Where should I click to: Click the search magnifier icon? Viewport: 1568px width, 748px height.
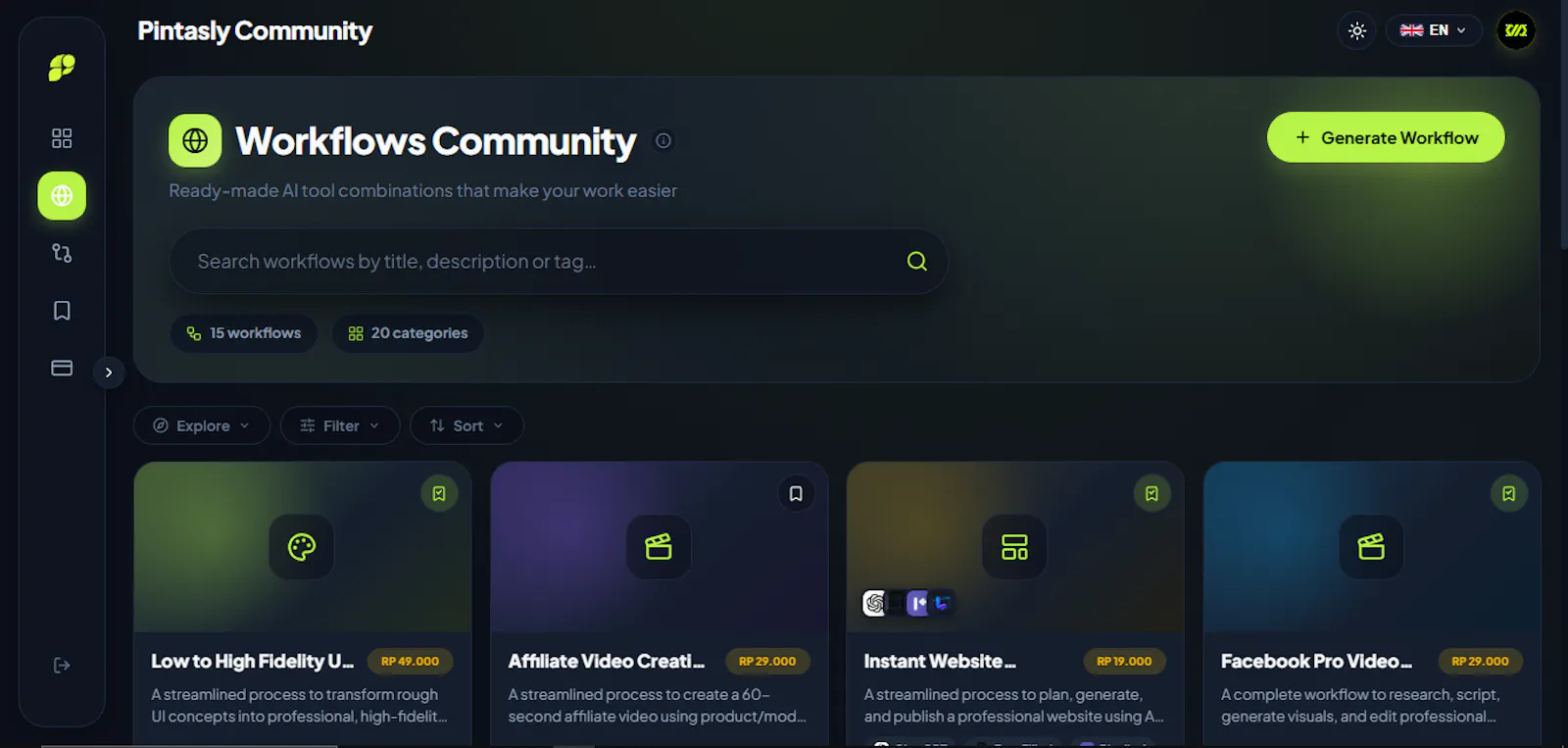click(917, 262)
